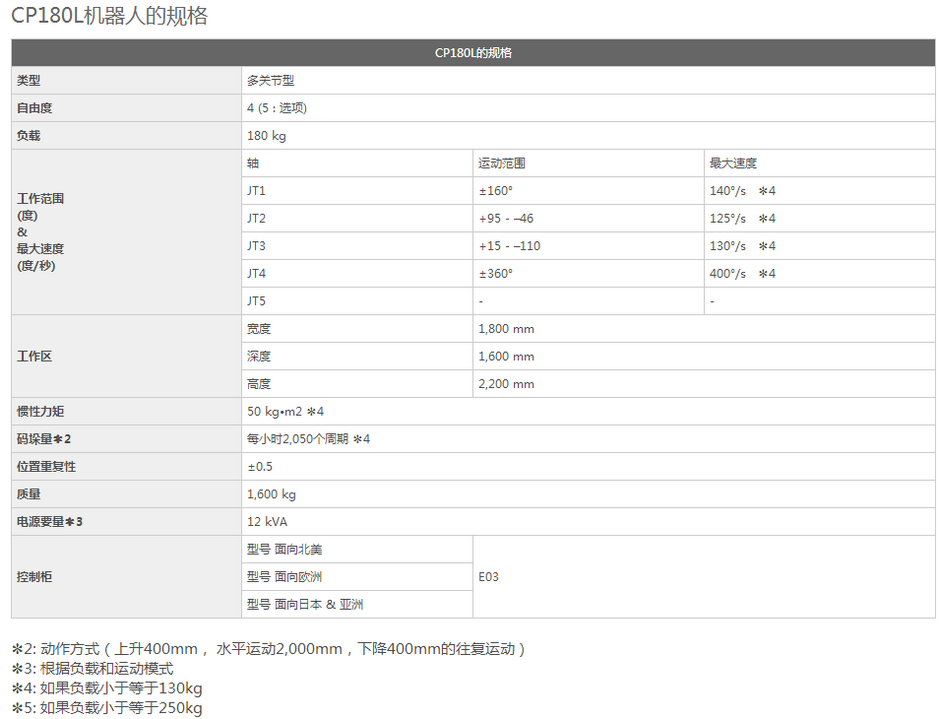Viewport: 940px width, 719px height.
Task: Select the E03 controller model cell
Action: click(489, 577)
